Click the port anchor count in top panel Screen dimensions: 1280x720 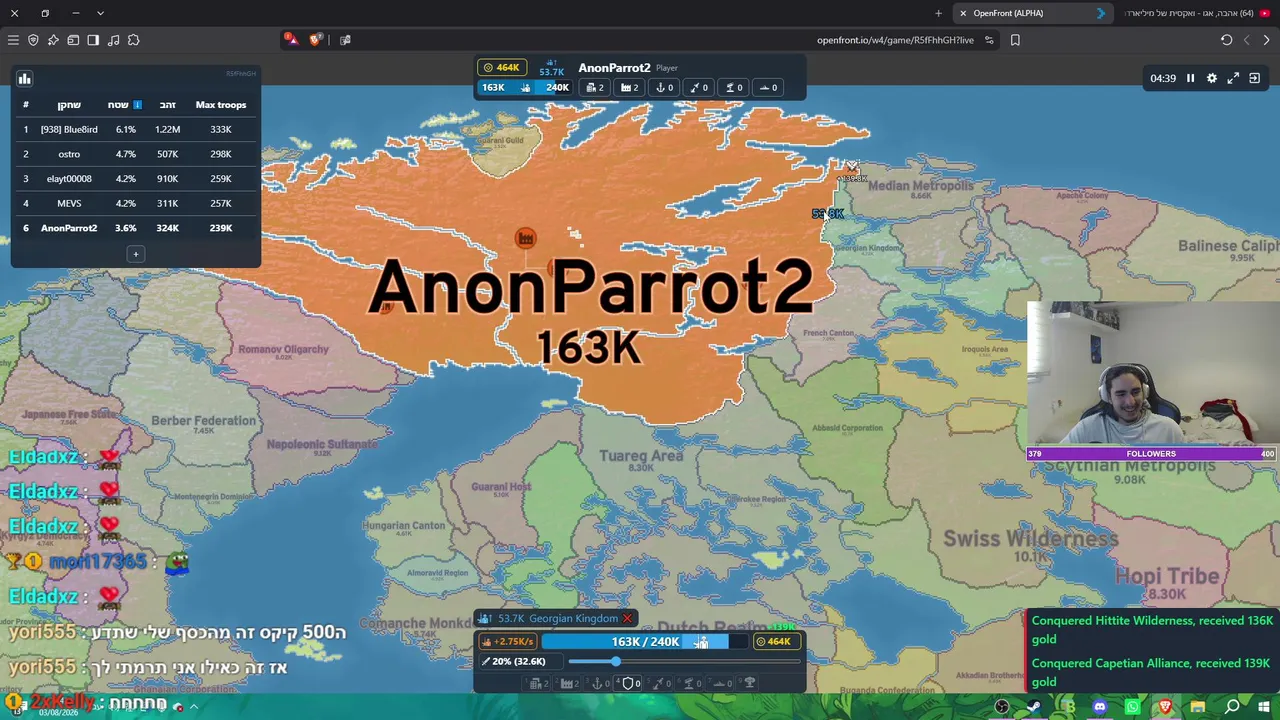click(665, 88)
